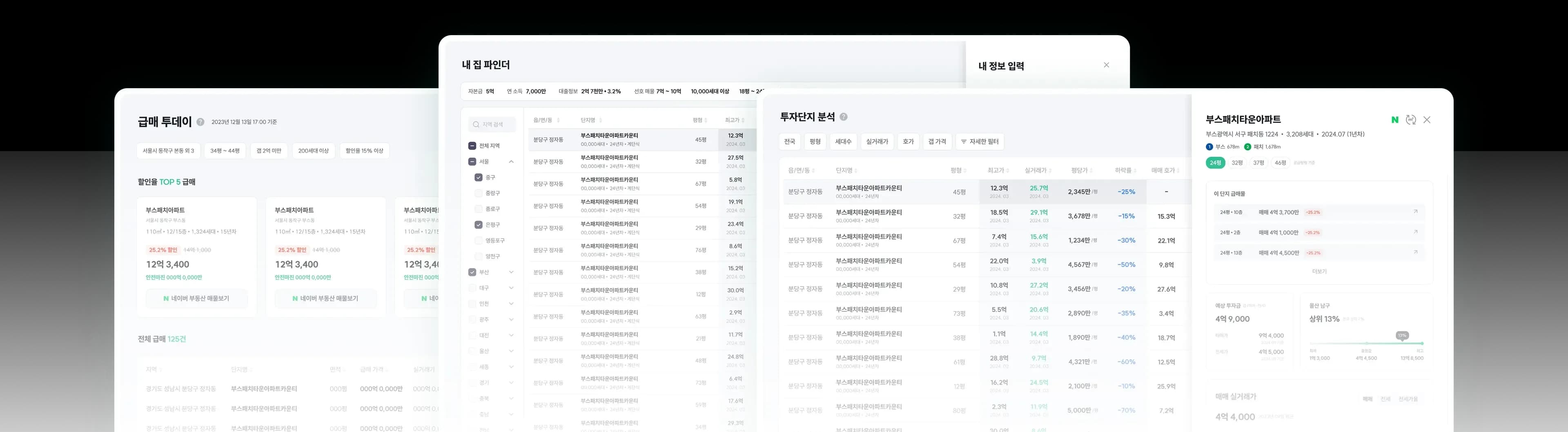Enable the 영등포구 district checkbox
The height and width of the screenshot is (432, 1568).
pos(478,240)
